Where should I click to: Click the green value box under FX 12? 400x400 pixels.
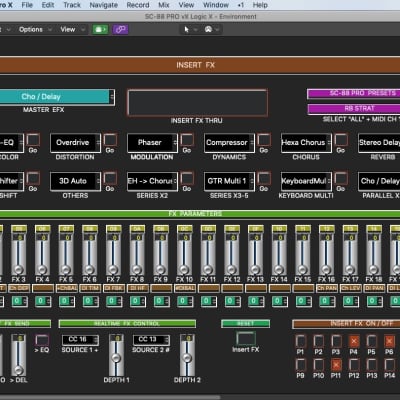(x=232, y=301)
